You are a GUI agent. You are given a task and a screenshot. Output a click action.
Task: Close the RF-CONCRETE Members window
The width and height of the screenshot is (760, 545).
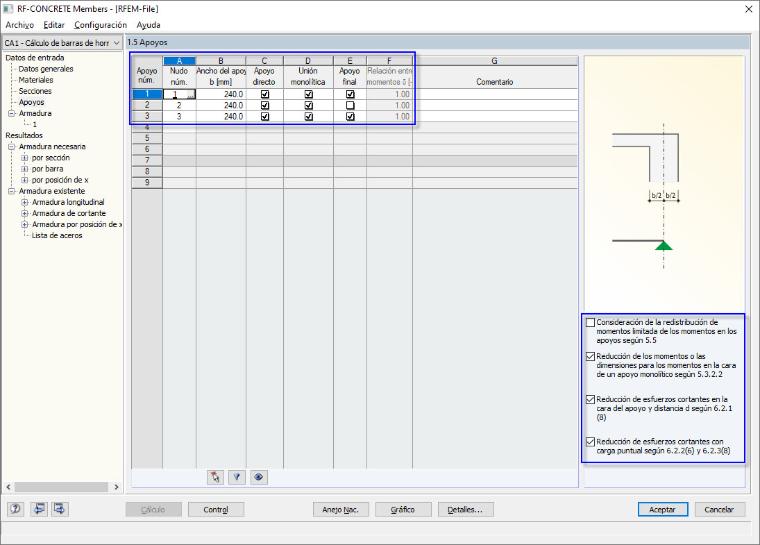point(748,9)
